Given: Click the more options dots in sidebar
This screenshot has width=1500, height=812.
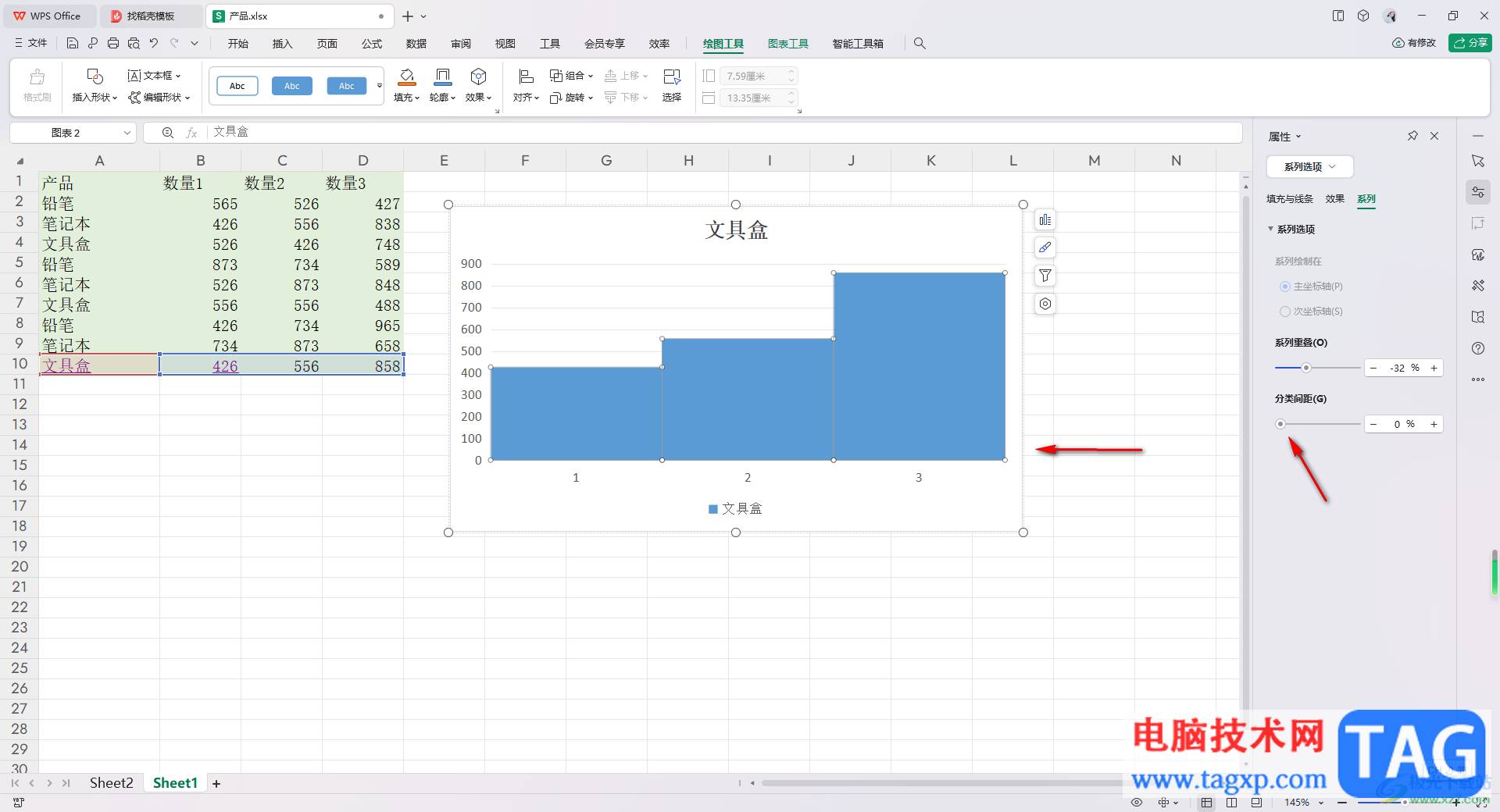Looking at the screenshot, I should click(x=1478, y=379).
